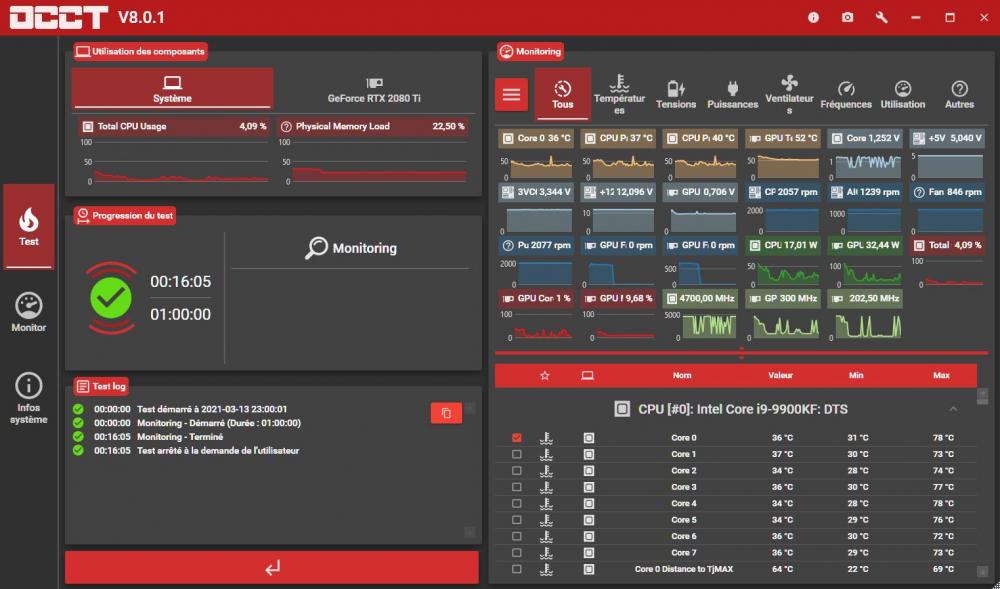Open the Core 1,252 V voltage tile
The width and height of the screenshot is (1000, 589).
click(x=865, y=156)
